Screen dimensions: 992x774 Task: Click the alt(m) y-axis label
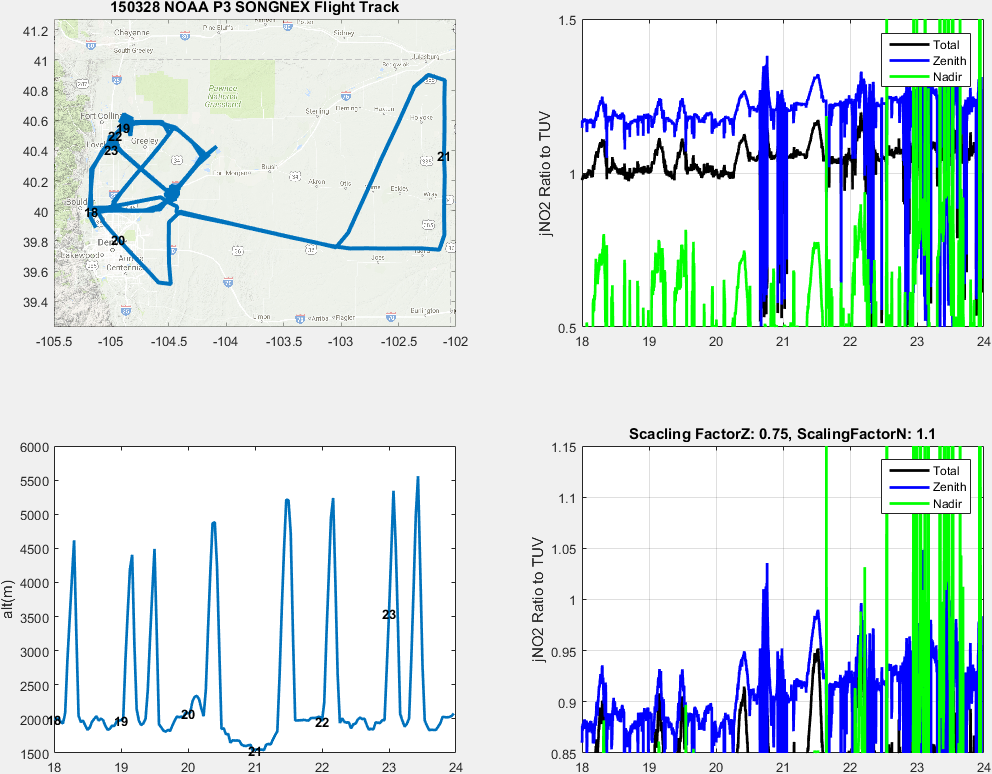point(10,599)
